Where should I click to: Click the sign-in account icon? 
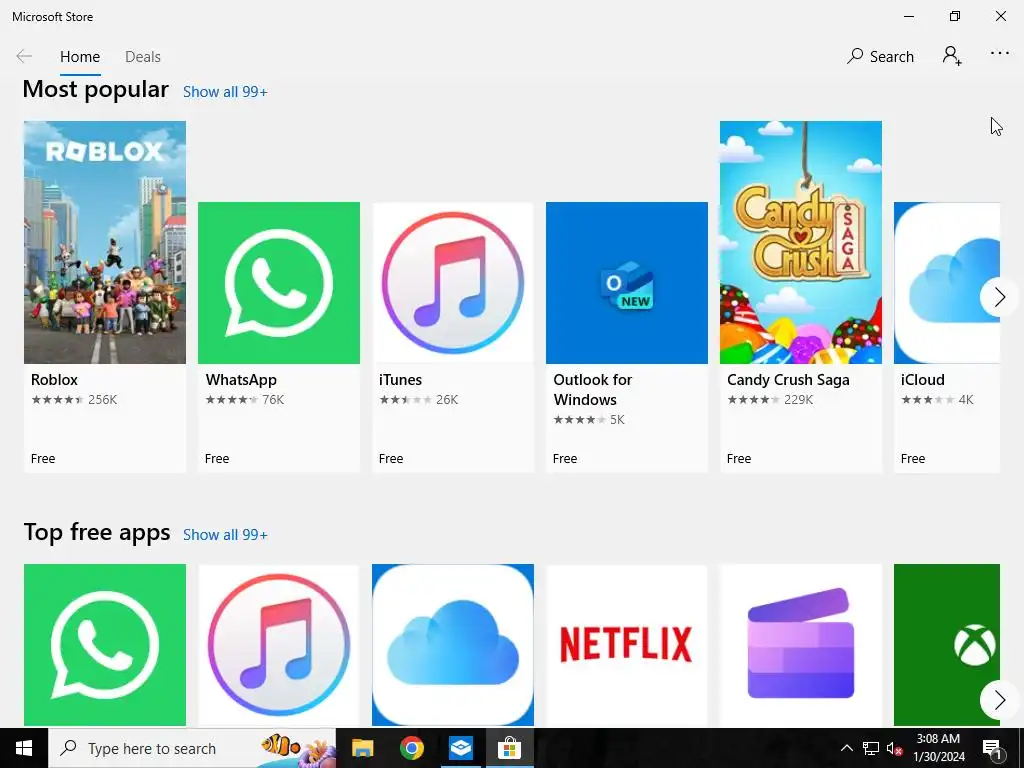coord(952,56)
